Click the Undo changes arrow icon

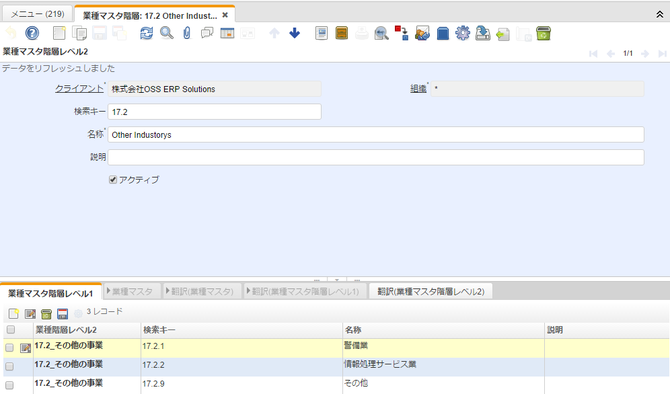11,33
